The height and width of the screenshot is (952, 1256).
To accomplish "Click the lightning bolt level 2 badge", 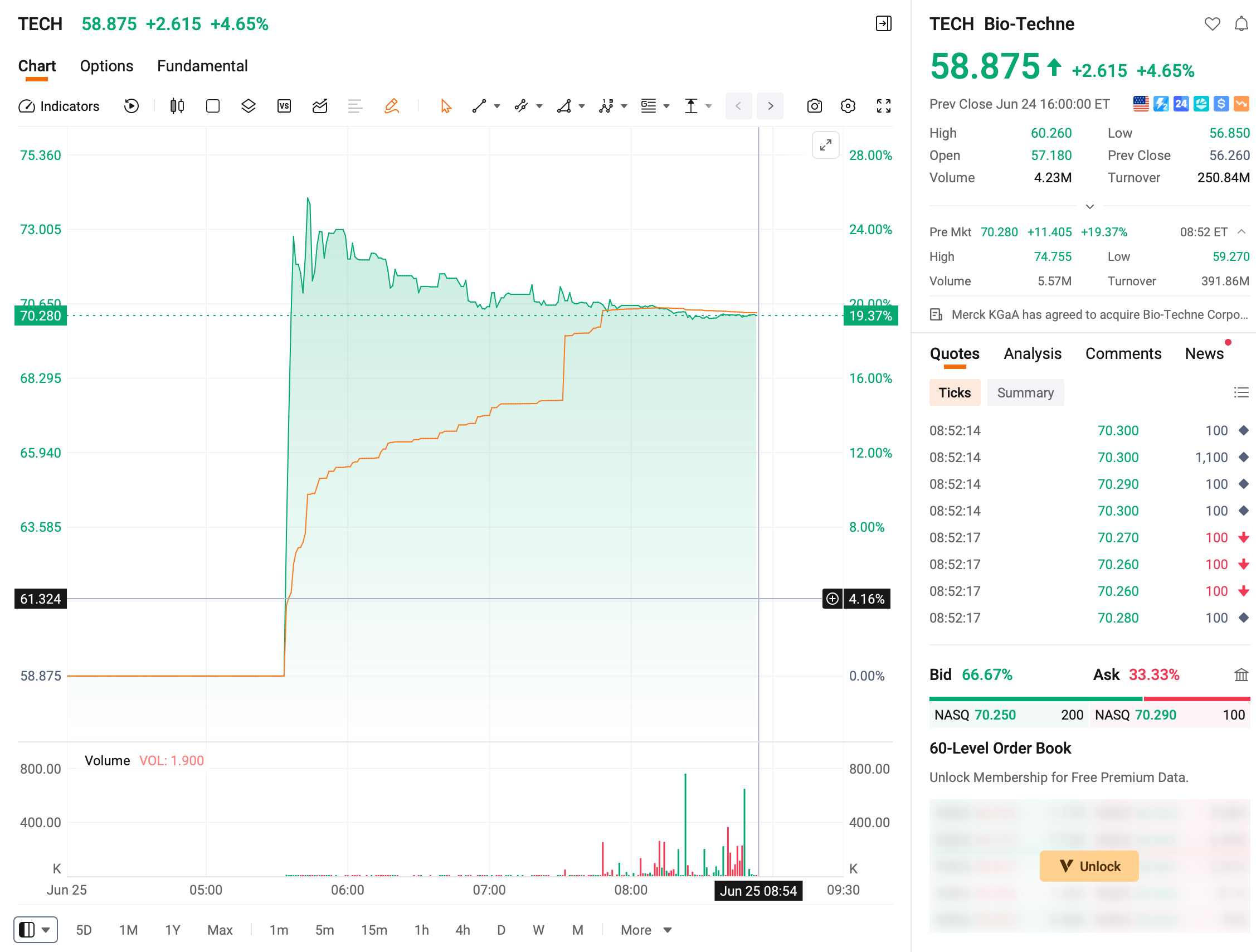I will pyautogui.click(x=1161, y=104).
